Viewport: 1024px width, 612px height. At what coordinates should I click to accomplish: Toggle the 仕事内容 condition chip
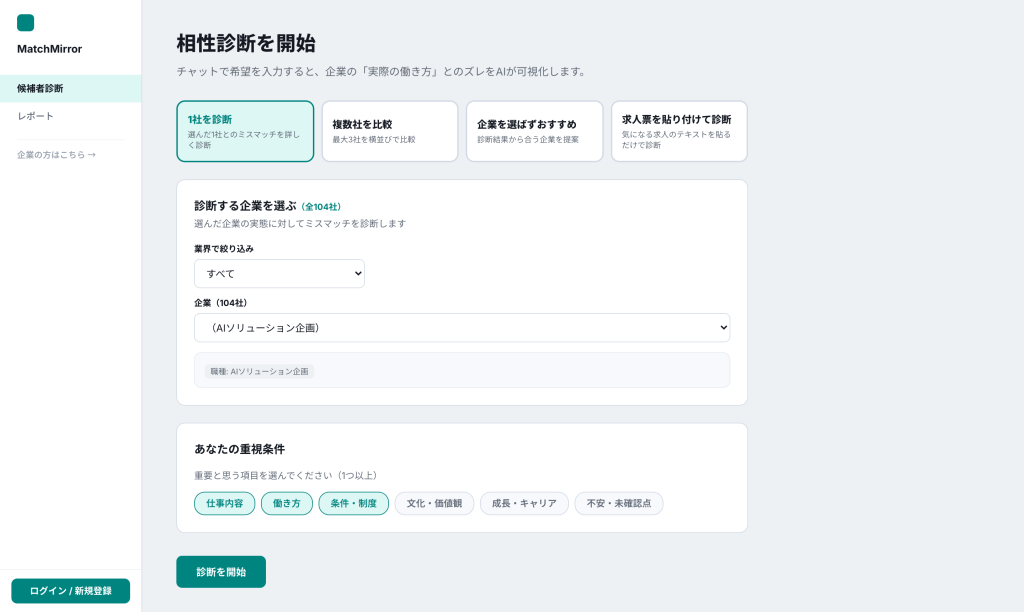pyautogui.click(x=225, y=504)
